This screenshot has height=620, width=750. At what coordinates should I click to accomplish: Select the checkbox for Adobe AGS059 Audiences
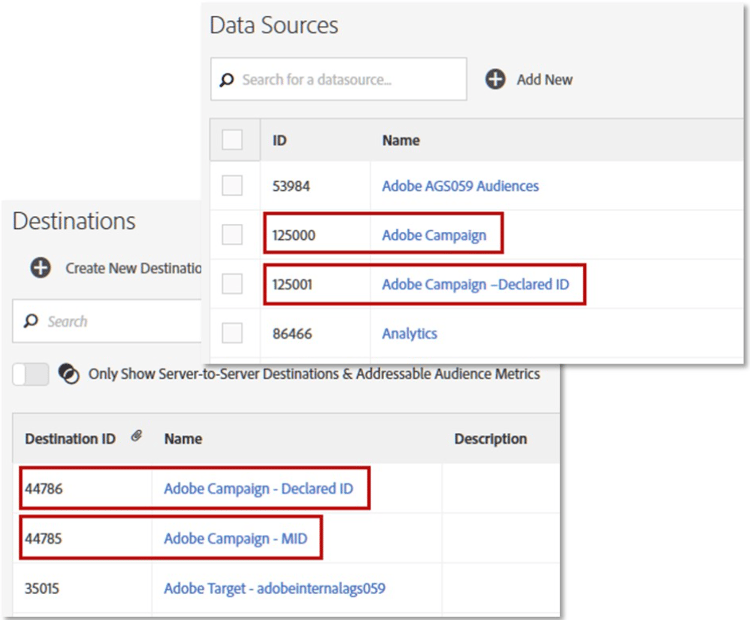[x=232, y=186]
